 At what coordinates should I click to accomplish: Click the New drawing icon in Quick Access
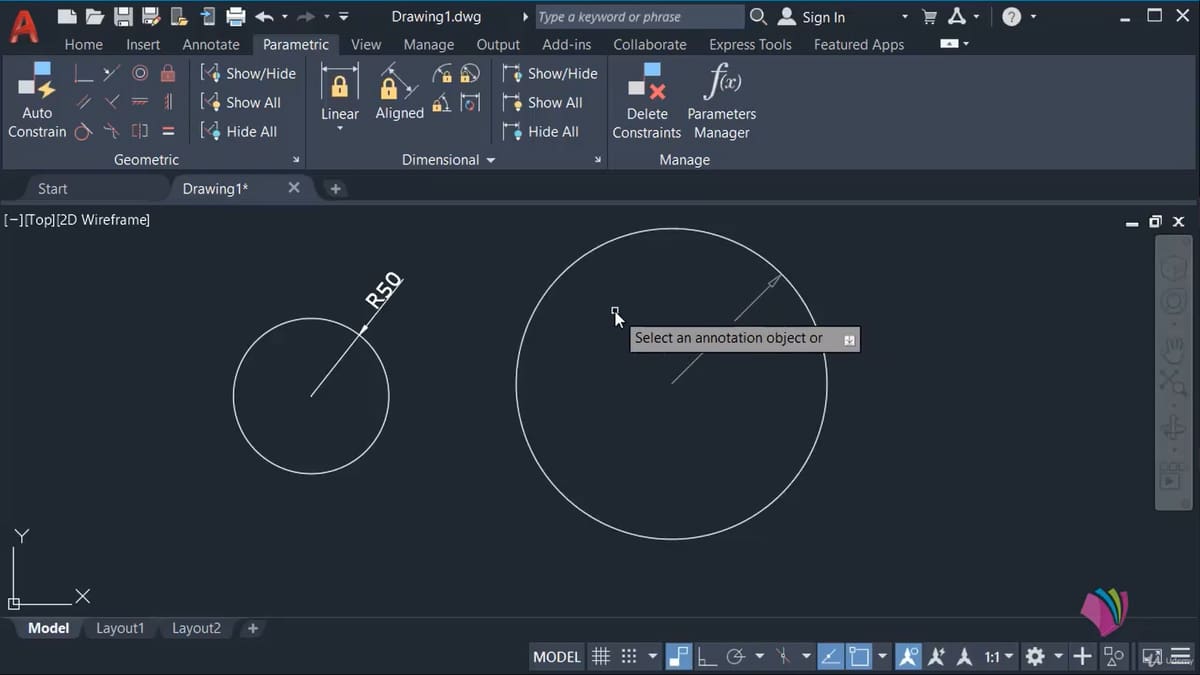(x=67, y=16)
